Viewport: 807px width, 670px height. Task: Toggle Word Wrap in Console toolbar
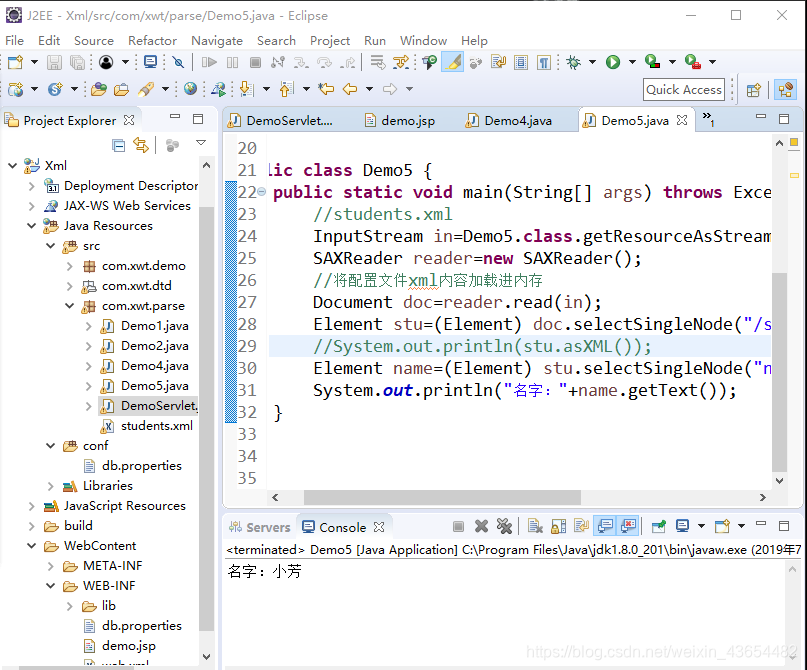tap(582, 526)
